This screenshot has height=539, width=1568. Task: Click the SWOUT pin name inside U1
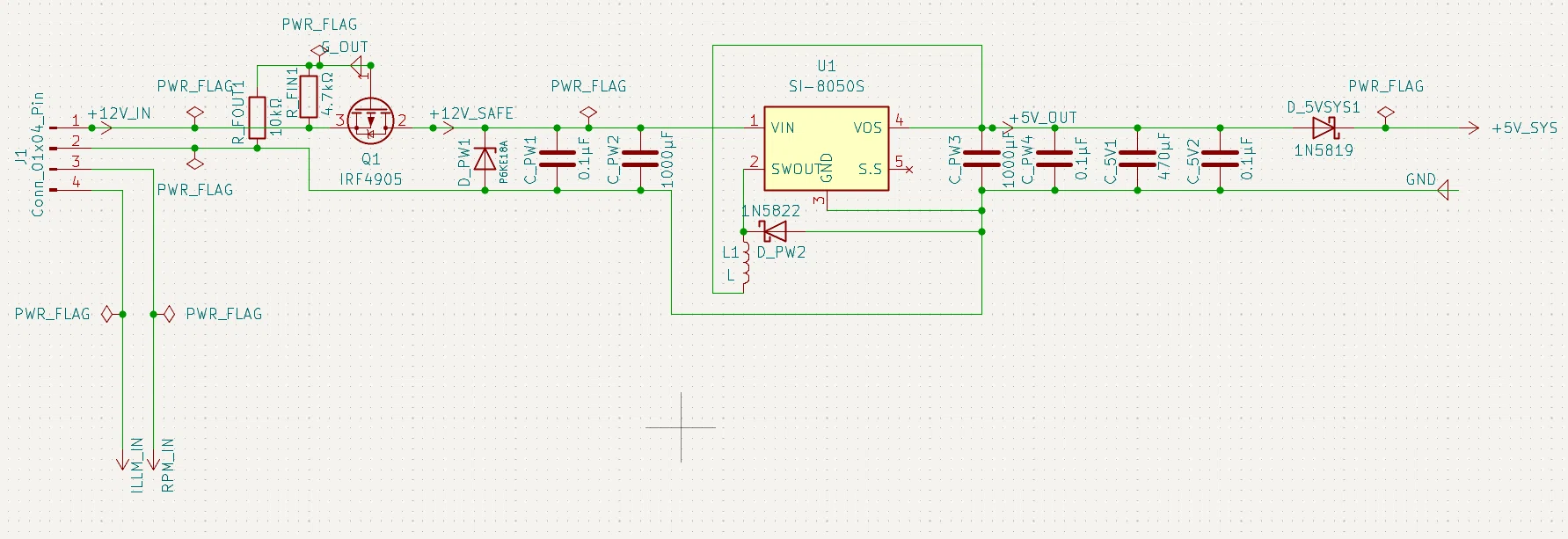click(x=797, y=169)
